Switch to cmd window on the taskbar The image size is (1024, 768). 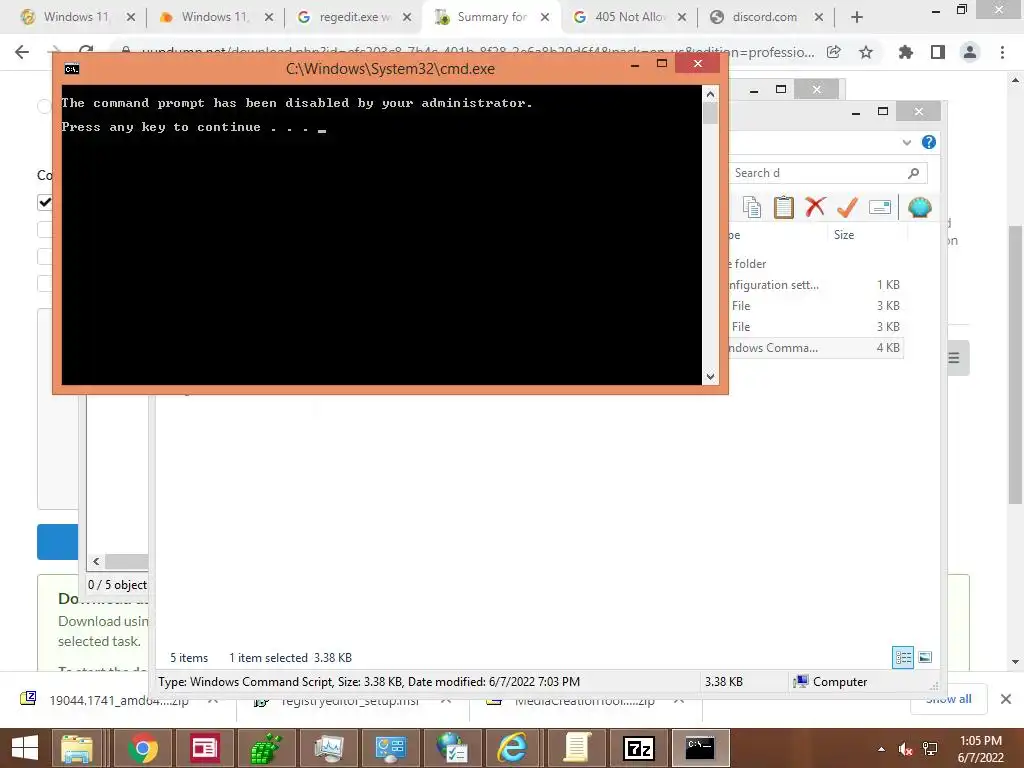[700, 748]
